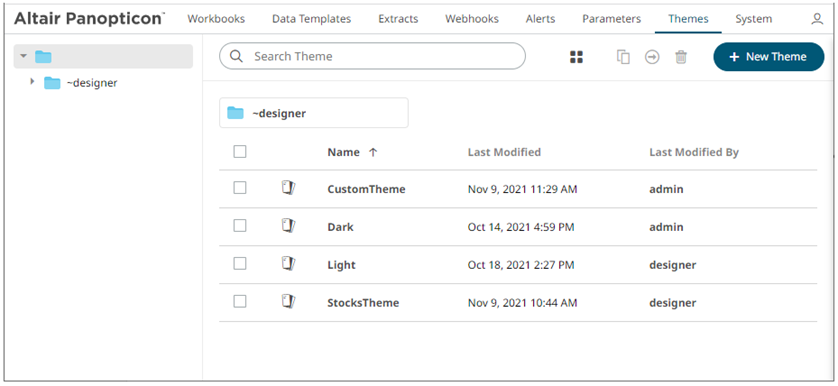Check the StocksTheme row checkbox
This screenshot has height=386, width=838.
(240, 302)
